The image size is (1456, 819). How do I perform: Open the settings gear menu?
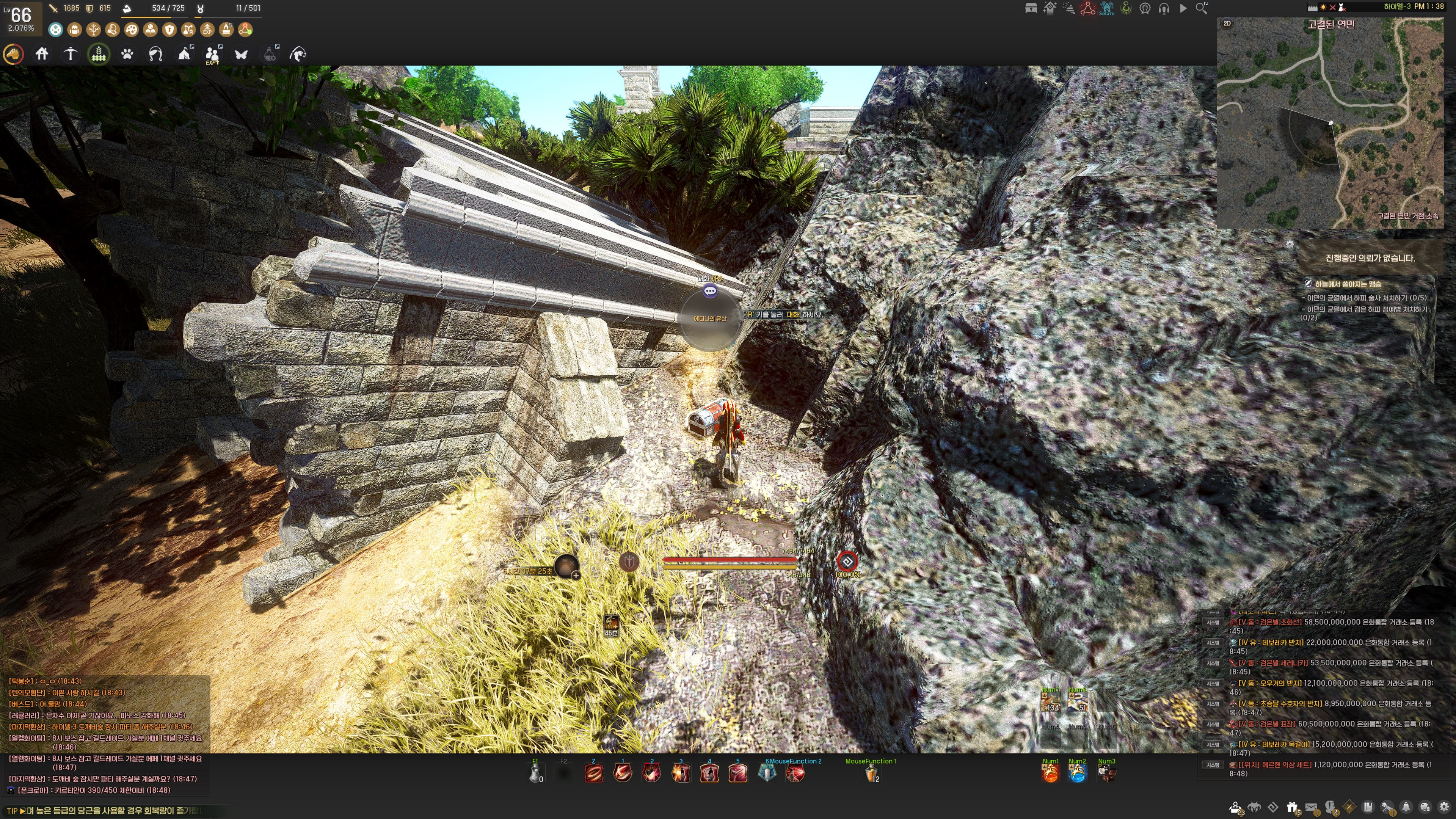click(x=1445, y=807)
